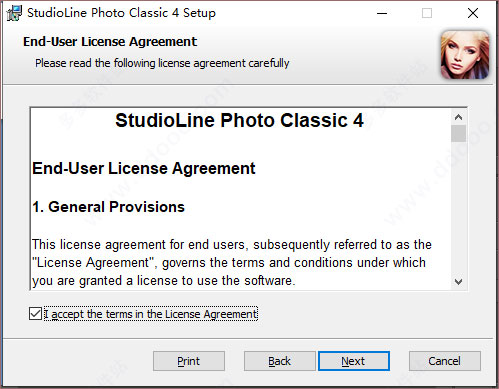This screenshot has width=499, height=389.
Task: Click the 'StudioLine Photo Classic 4' license heading
Action: [x=239, y=120]
